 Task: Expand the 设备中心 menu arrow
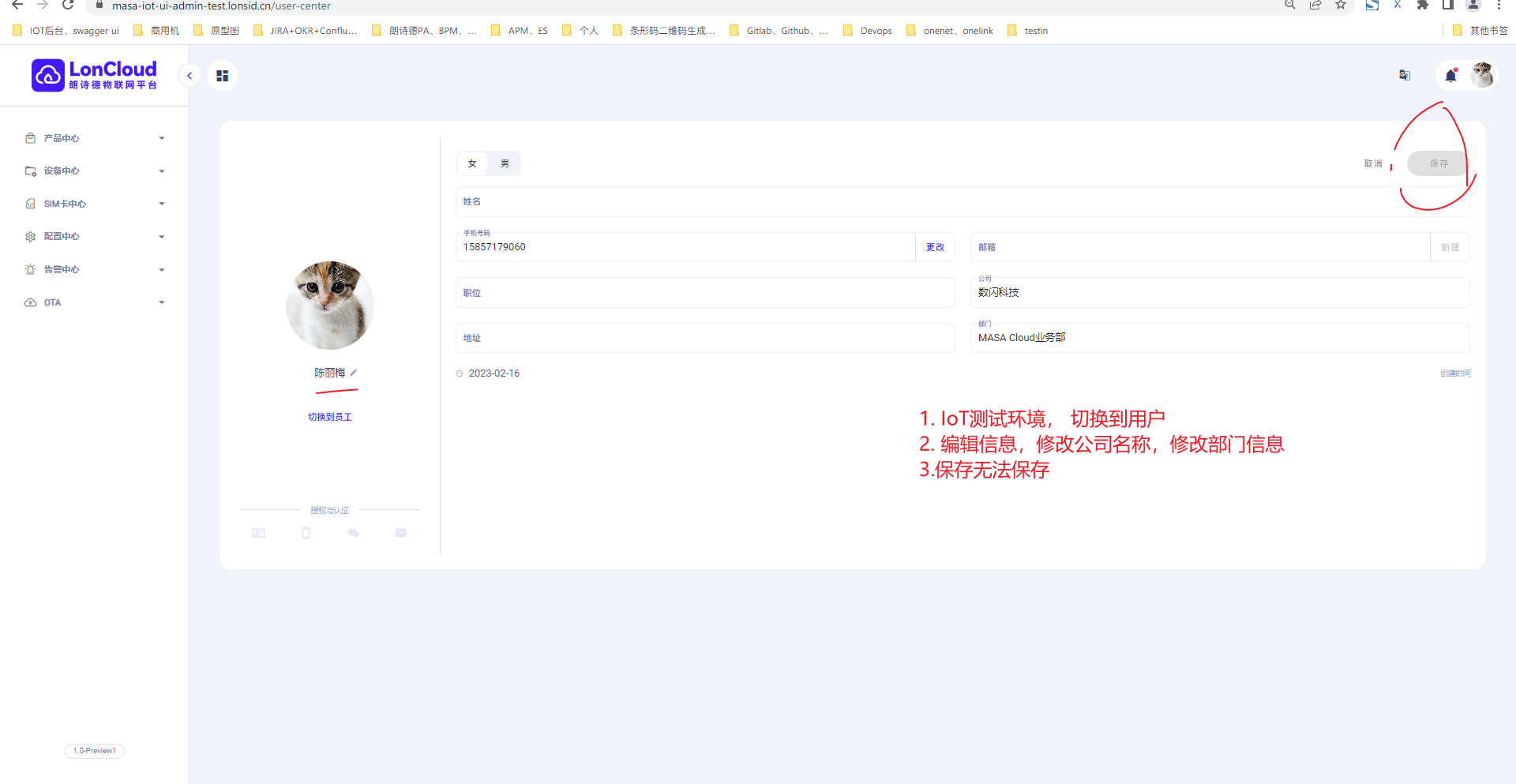coord(162,171)
